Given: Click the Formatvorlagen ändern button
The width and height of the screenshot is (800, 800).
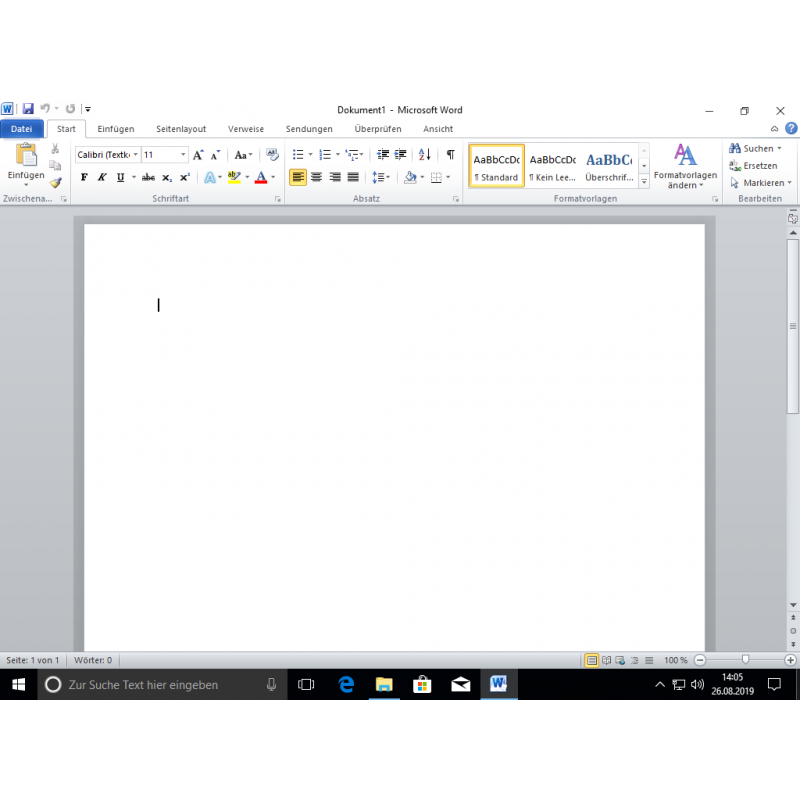Looking at the screenshot, I should (x=685, y=166).
